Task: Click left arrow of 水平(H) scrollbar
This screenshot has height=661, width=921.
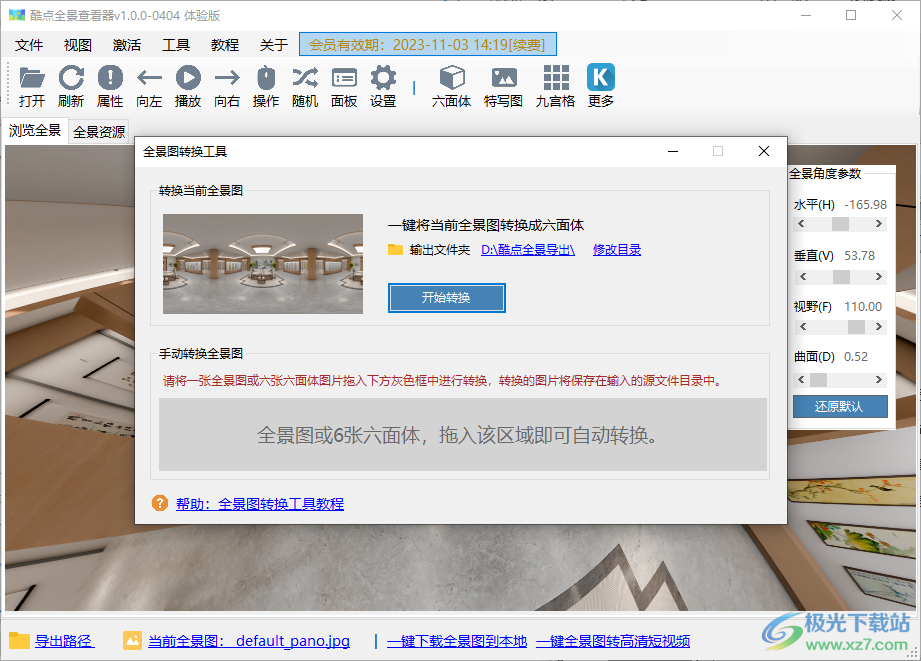Action: click(x=802, y=224)
